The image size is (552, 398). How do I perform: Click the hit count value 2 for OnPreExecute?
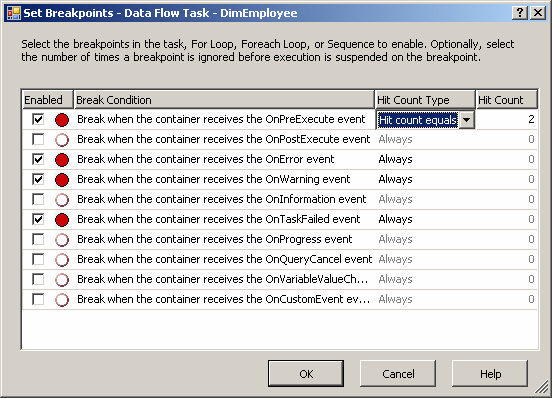point(531,119)
